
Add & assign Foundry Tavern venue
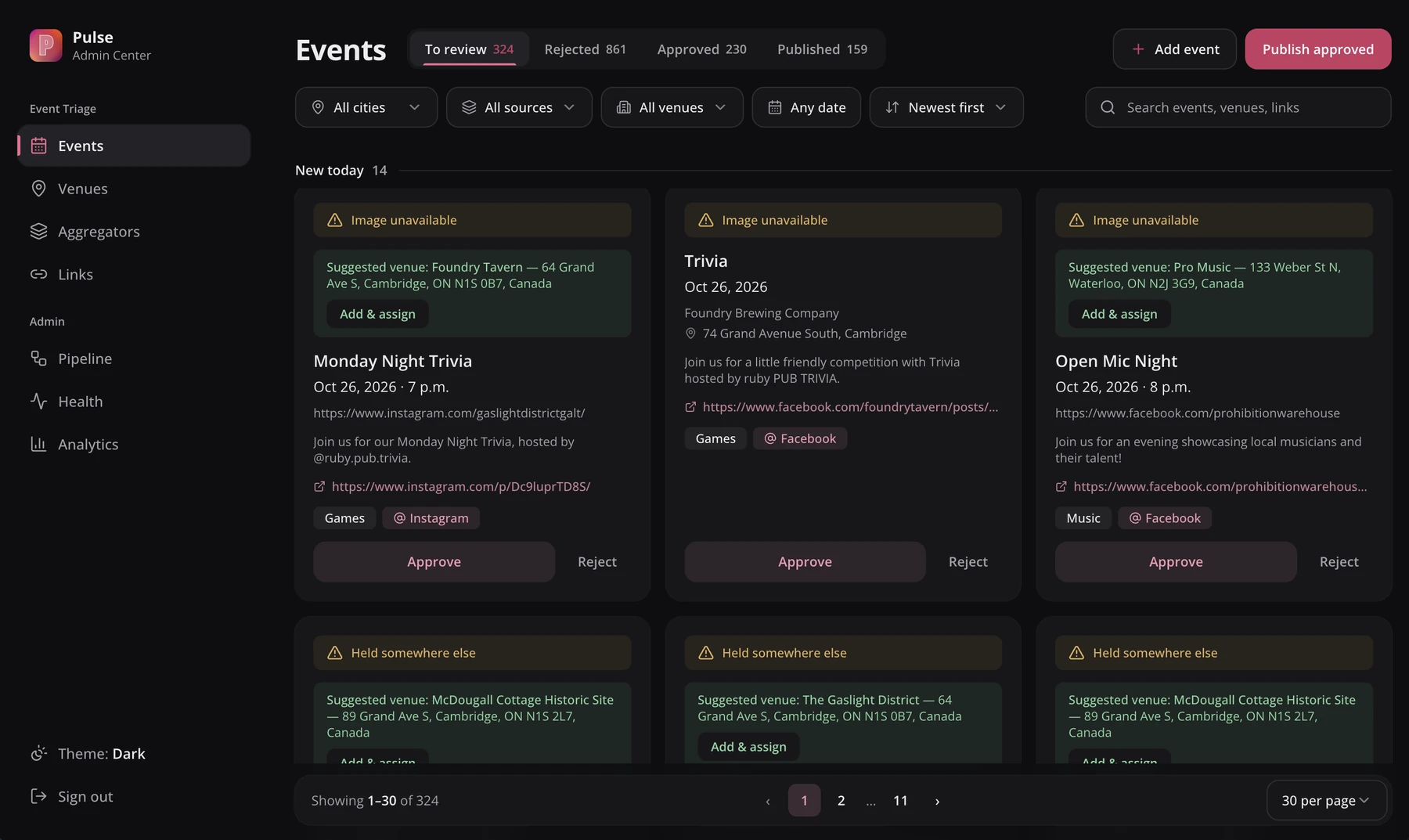click(x=377, y=314)
